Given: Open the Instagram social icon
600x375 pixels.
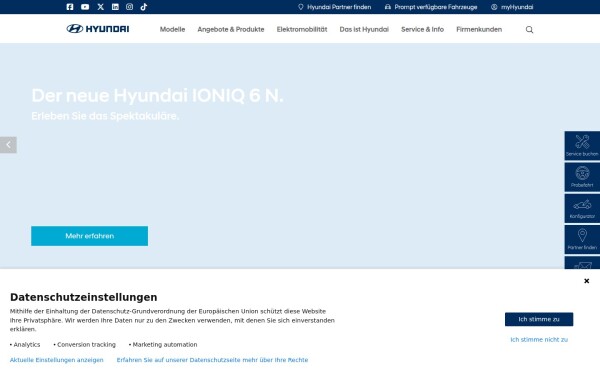Looking at the screenshot, I should (129, 7).
